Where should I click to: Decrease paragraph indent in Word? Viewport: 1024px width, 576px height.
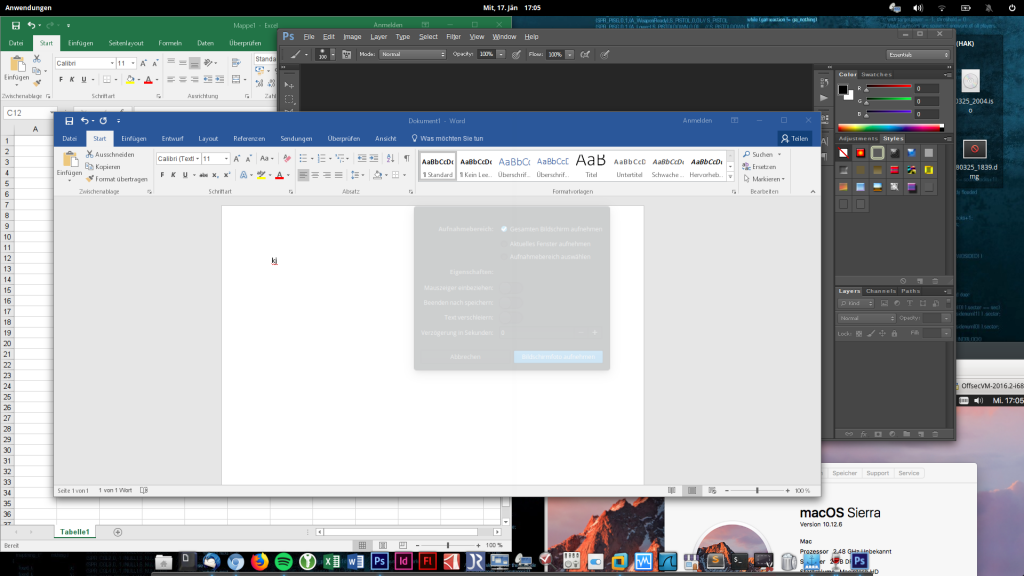(x=362, y=159)
